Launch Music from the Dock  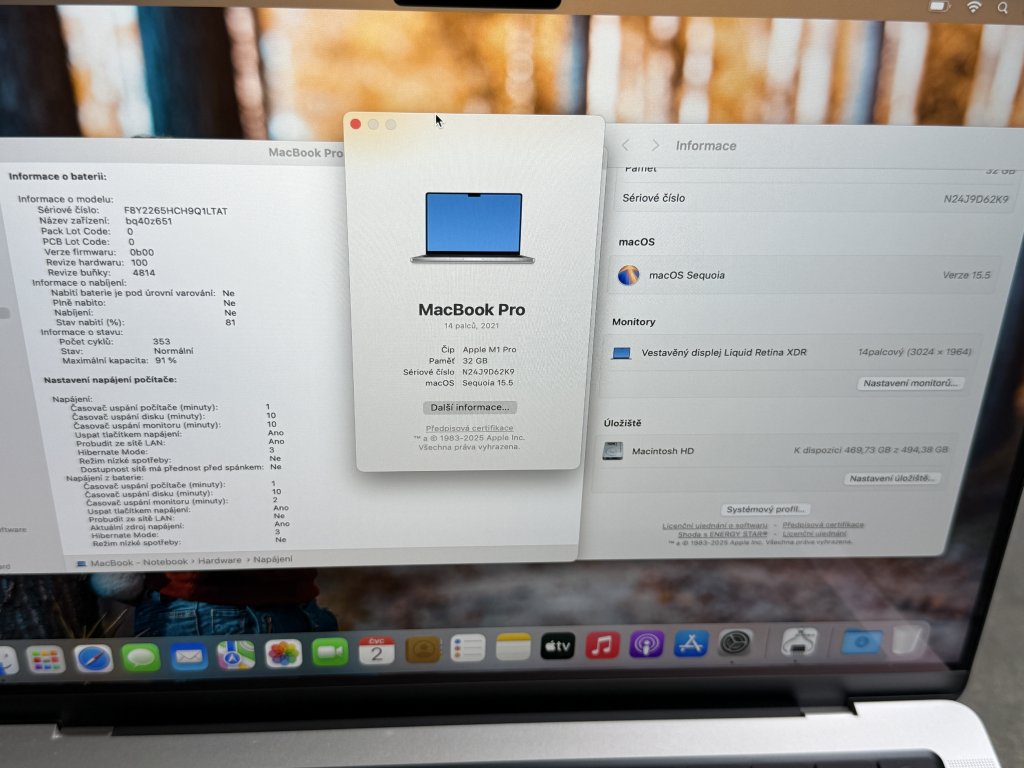click(x=602, y=645)
